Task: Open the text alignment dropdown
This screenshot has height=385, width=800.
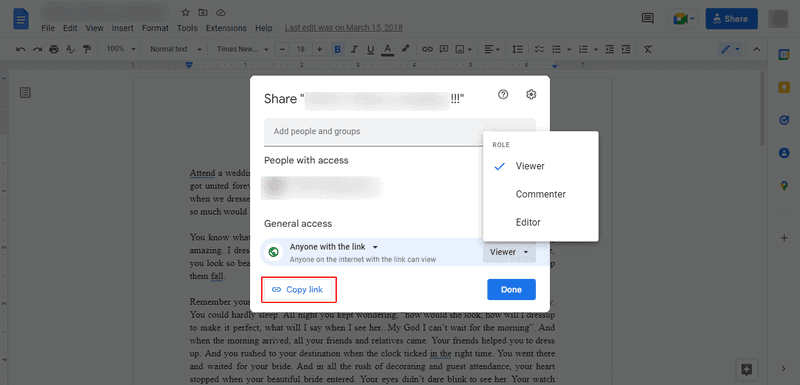Action: click(492, 49)
